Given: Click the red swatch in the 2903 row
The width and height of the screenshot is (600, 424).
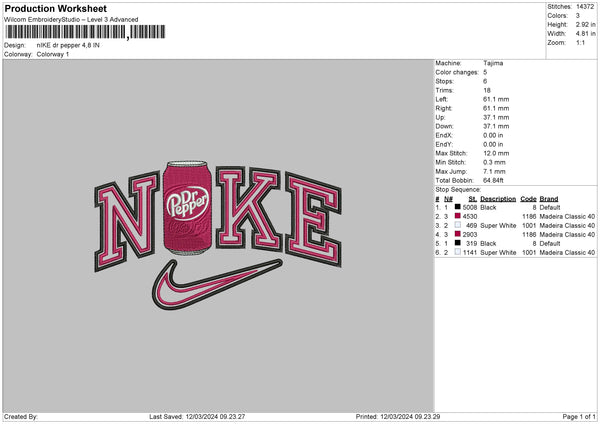Looking at the screenshot, I should [458, 234].
